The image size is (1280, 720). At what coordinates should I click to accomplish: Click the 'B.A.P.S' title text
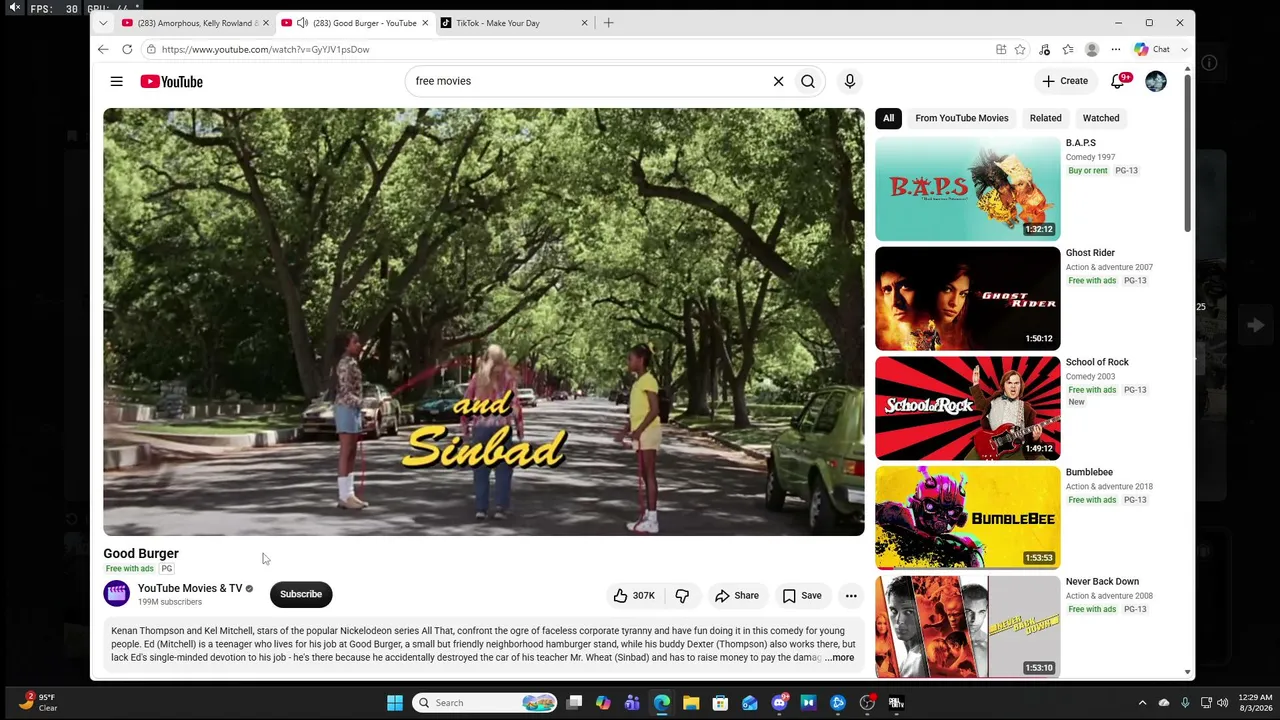click(1081, 143)
